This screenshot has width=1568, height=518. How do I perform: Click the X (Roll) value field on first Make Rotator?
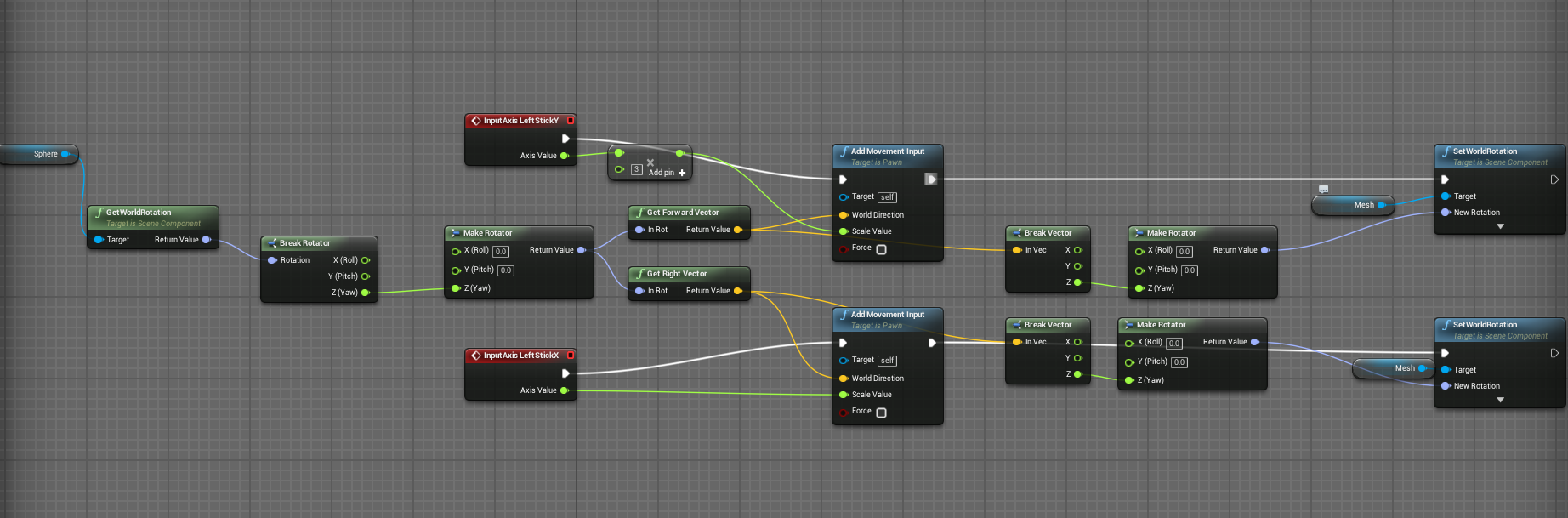coord(501,252)
